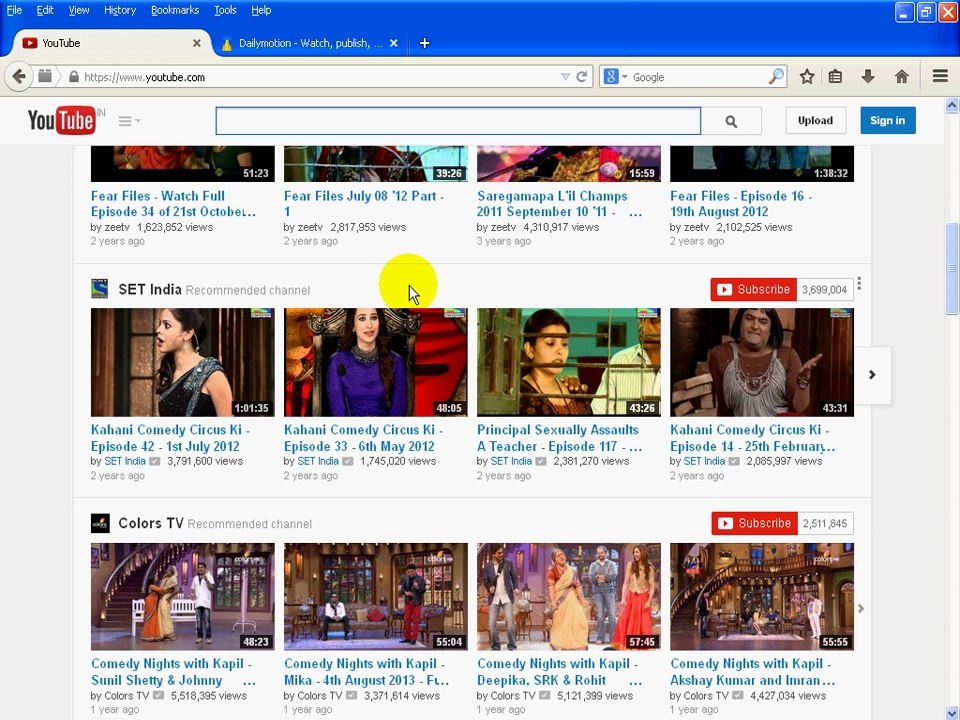Show next SET India videos arrow
The image size is (960, 720).
pos(872,375)
